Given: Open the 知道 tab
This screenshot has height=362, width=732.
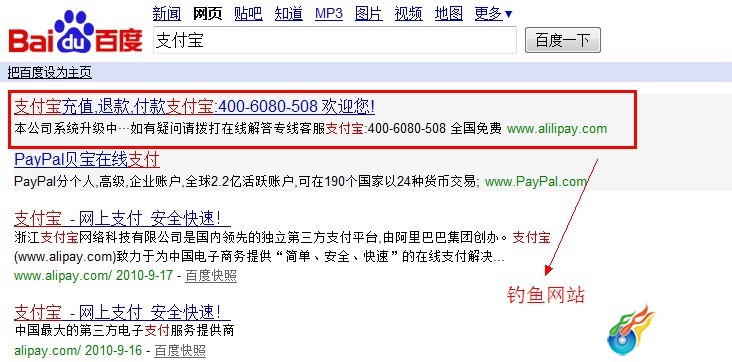Looking at the screenshot, I should [289, 14].
